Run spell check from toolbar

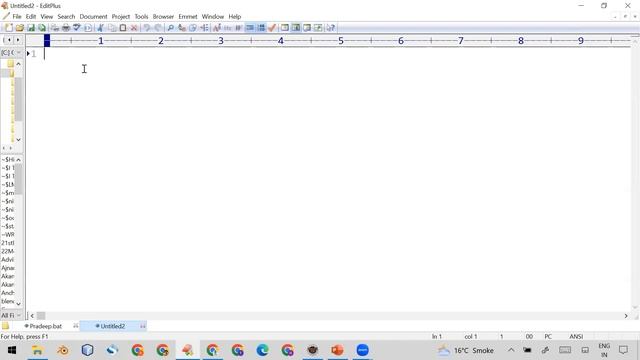pos(77,28)
